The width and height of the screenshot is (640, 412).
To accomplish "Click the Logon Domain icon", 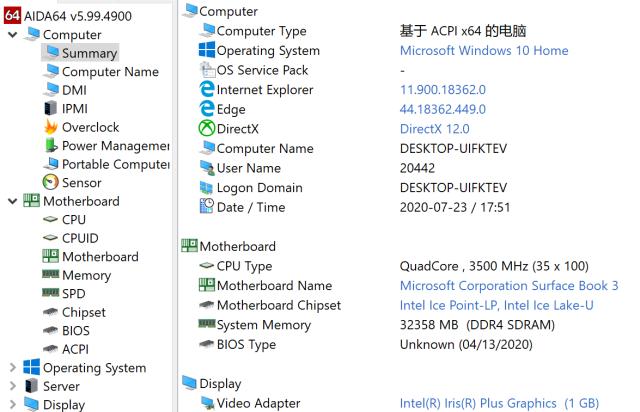I will coord(206,187).
